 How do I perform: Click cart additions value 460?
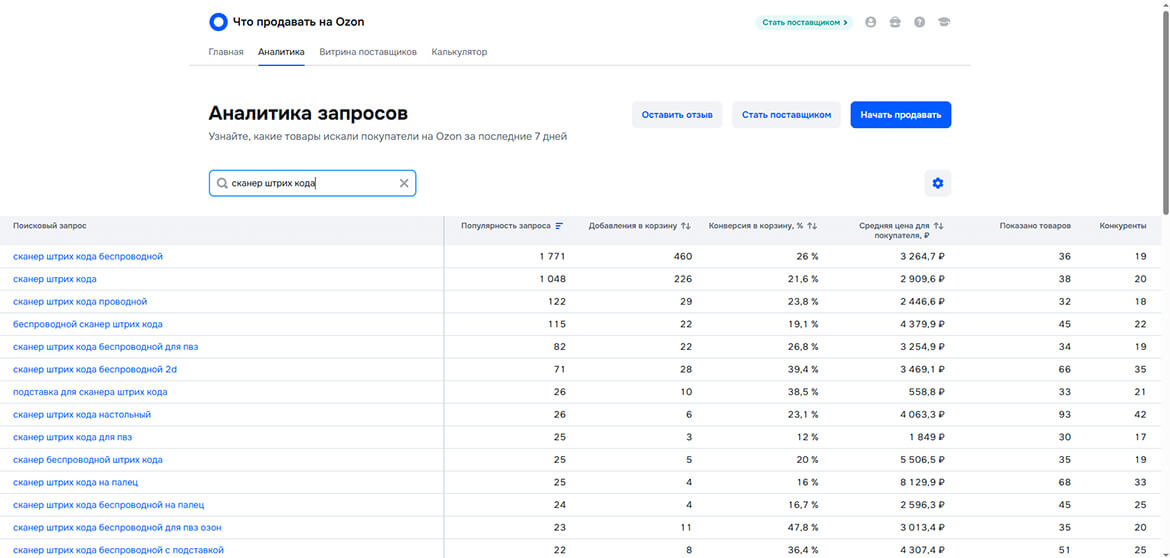(x=682, y=257)
